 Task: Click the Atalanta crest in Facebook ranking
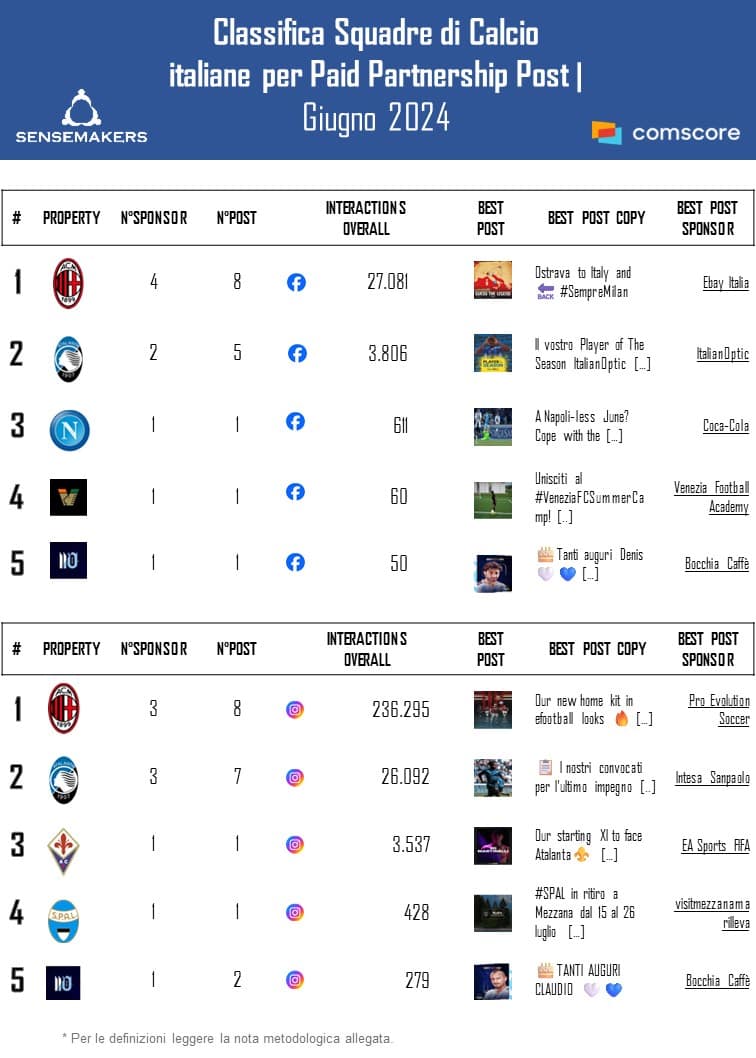68,357
